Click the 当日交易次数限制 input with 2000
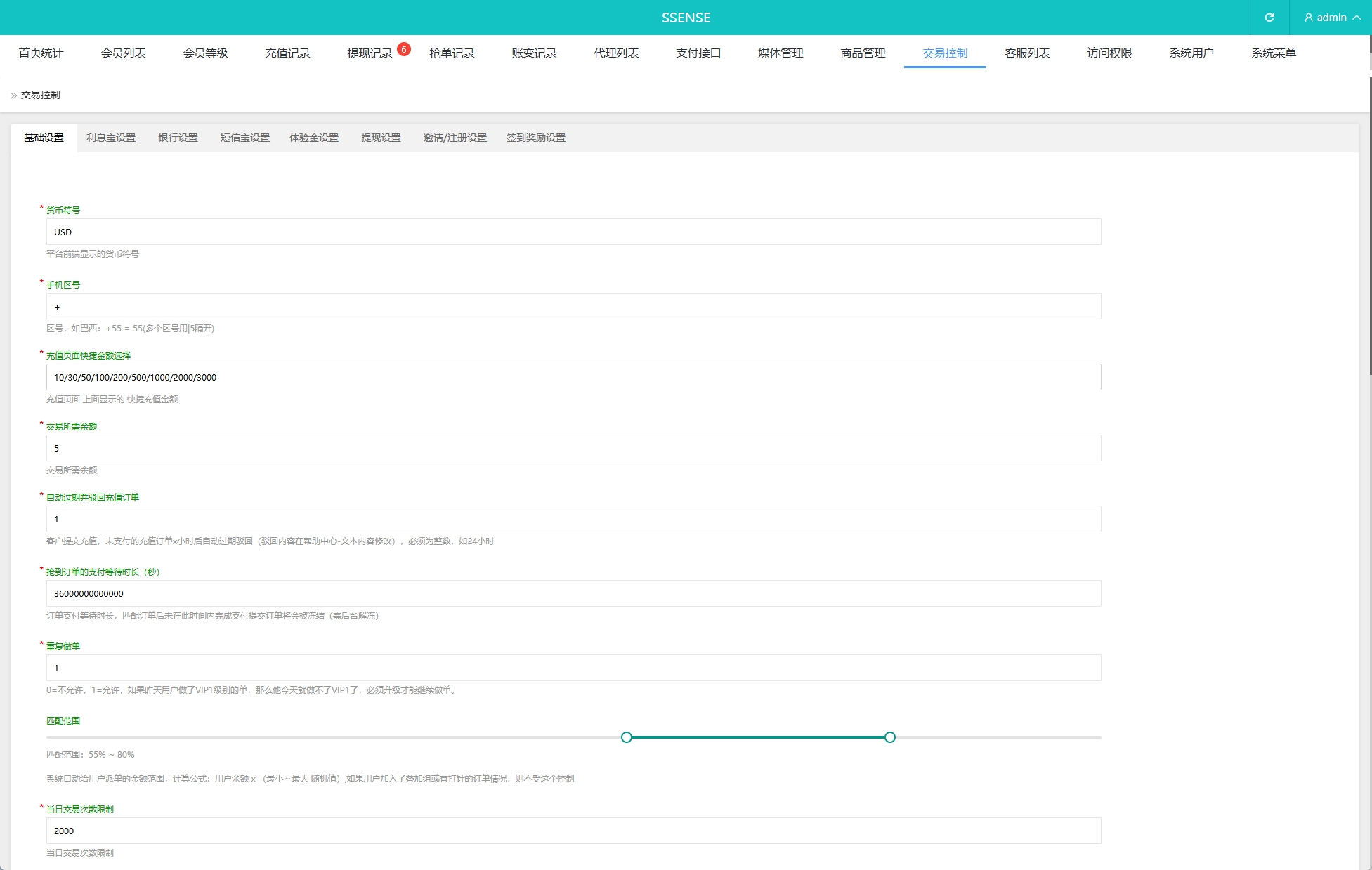The width and height of the screenshot is (1372, 870). pyautogui.click(x=573, y=831)
